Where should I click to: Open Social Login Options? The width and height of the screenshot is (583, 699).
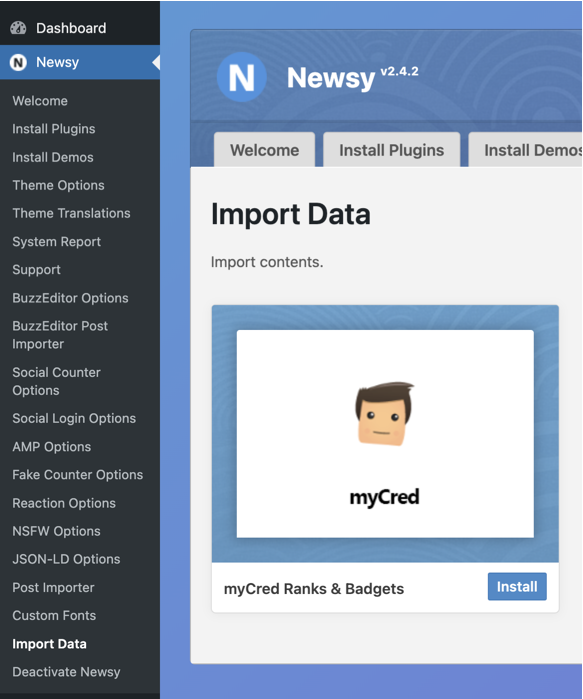pyautogui.click(x=74, y=418)
